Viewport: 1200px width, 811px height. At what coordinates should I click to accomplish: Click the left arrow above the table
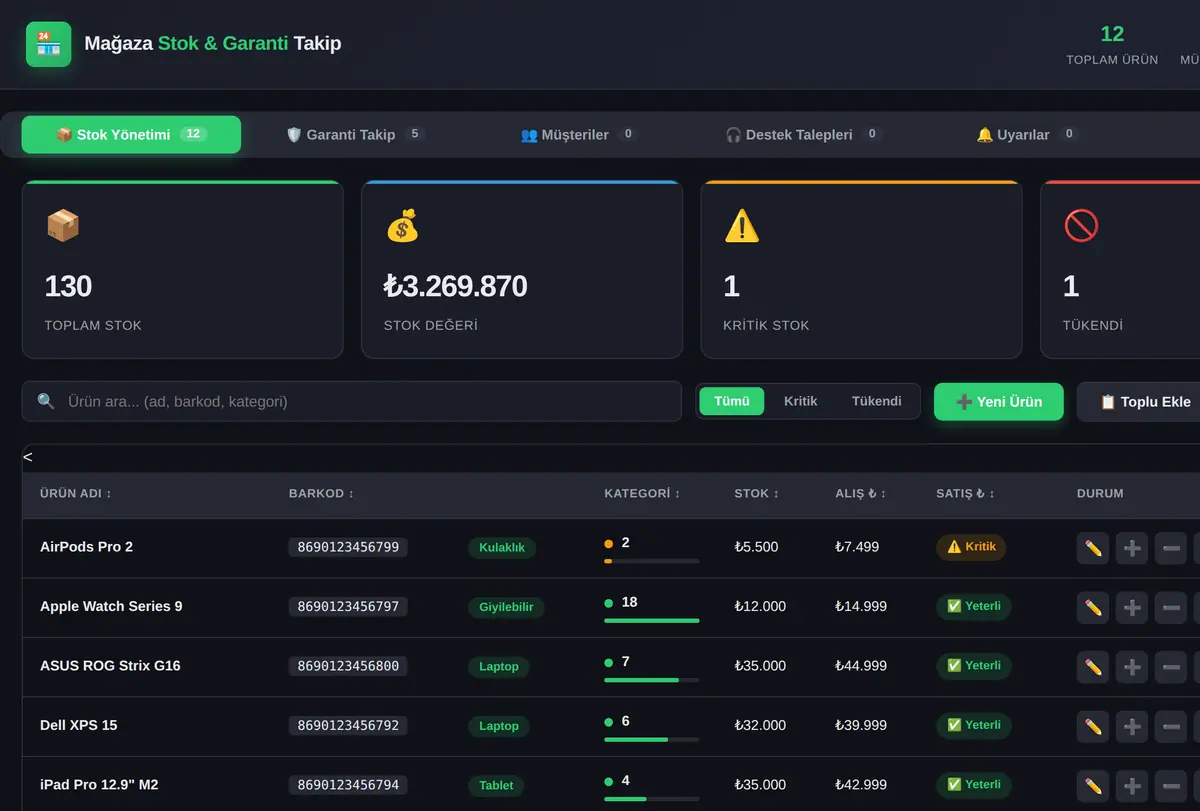[28, 457]
